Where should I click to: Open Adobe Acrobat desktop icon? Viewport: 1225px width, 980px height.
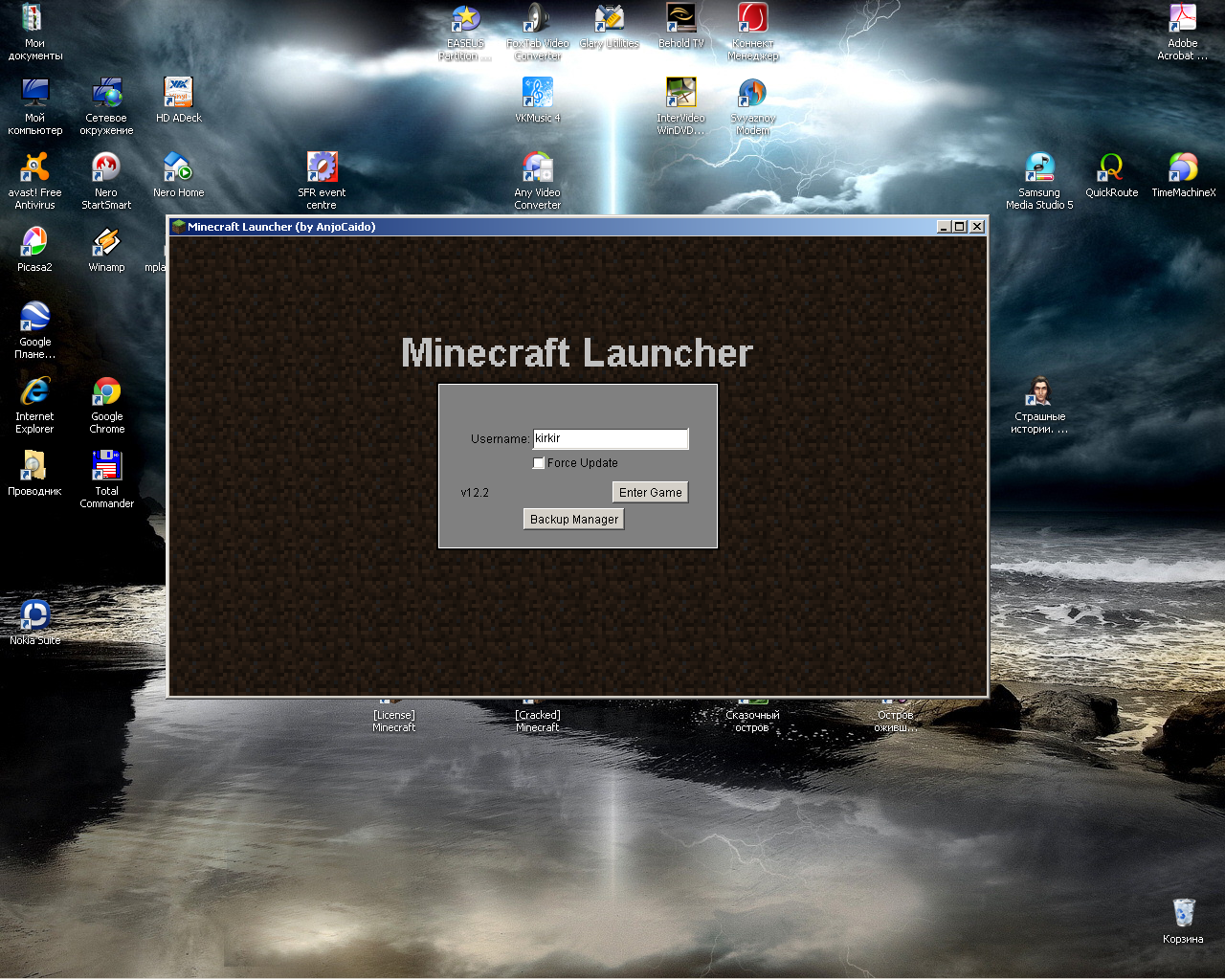1183,32
